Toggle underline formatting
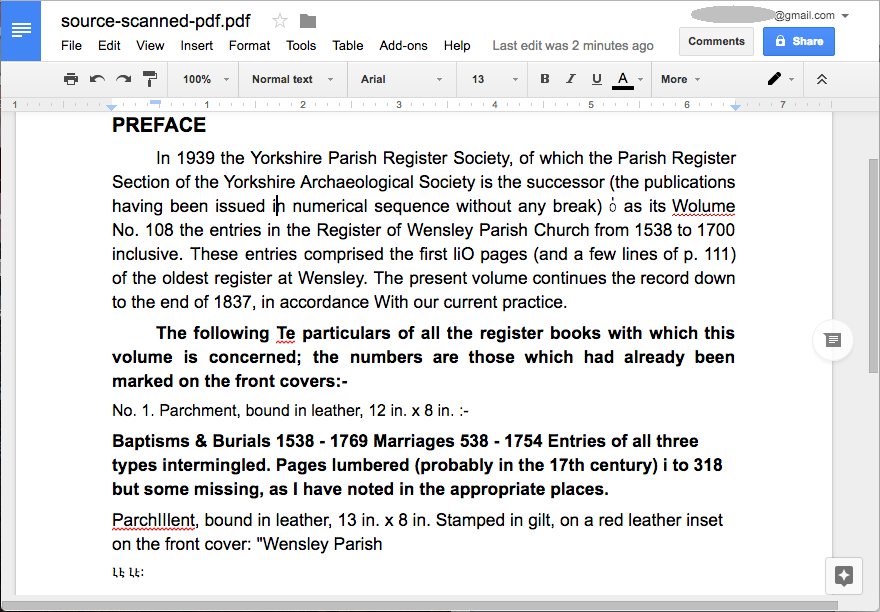The height and width of the screenshot is (612, 880). [x=597, y=79]
